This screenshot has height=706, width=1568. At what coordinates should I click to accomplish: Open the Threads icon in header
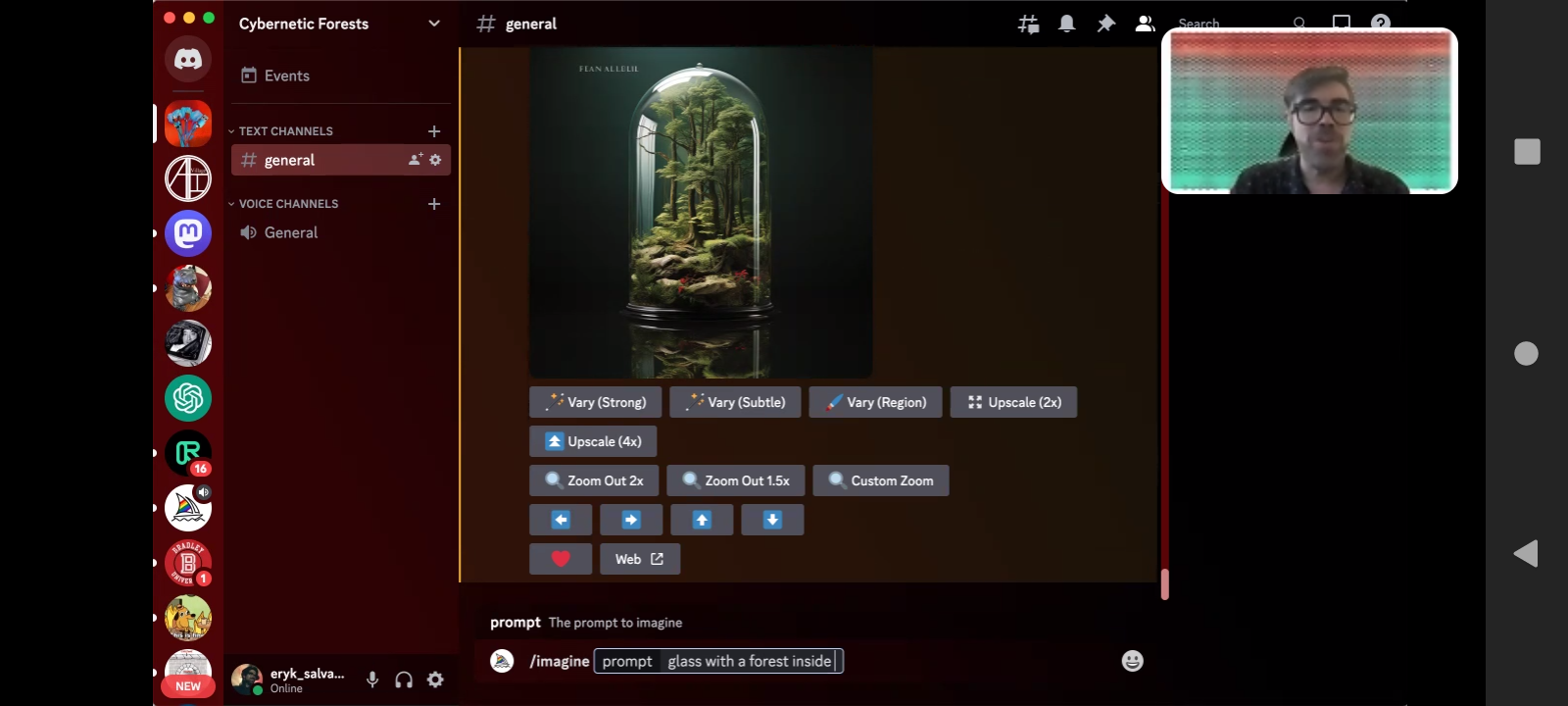pyautogui.click(x=1028, y=24)
